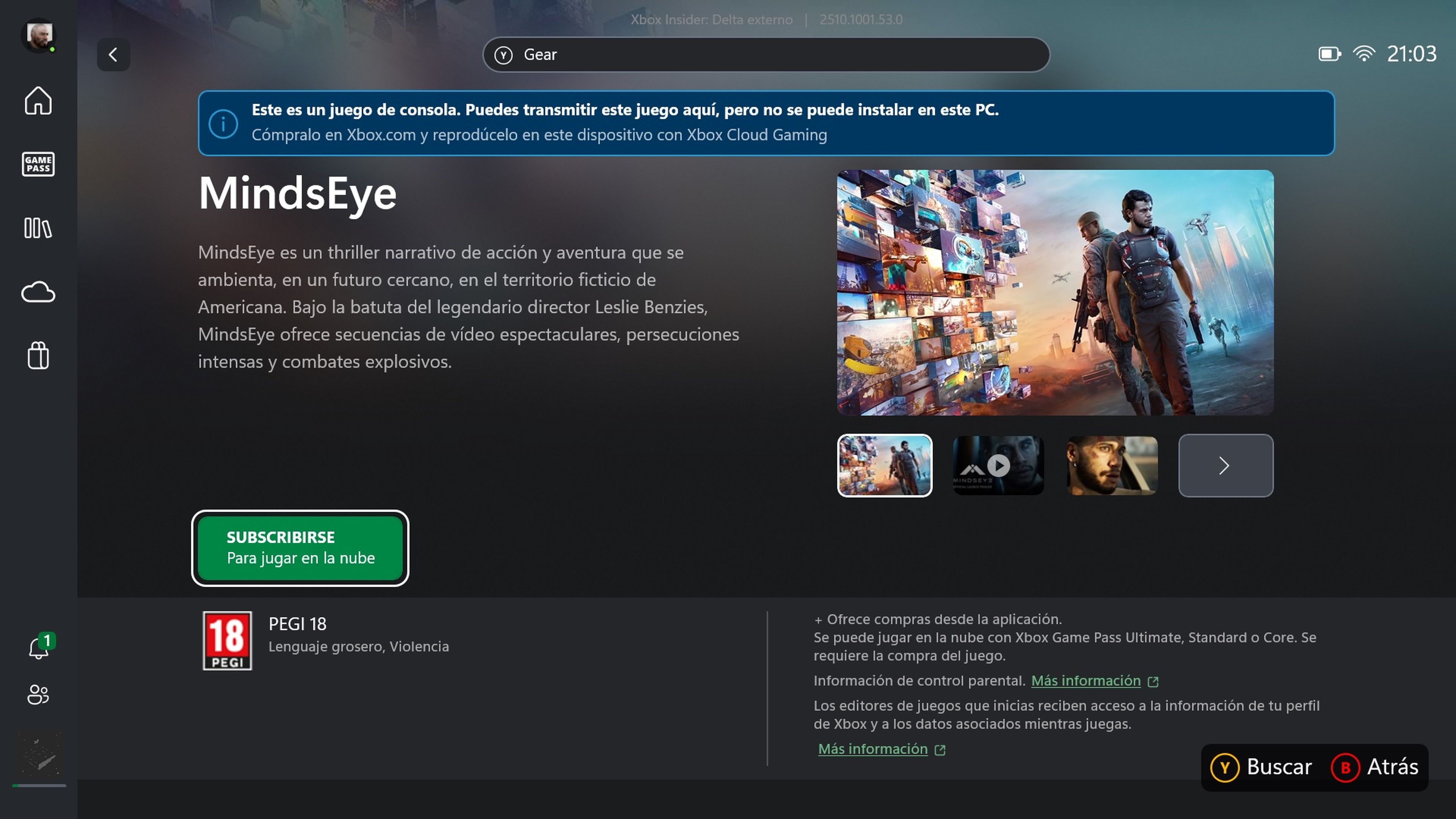This screenshot has height=819, width=1456.
Task: Click the Wi-Fi status indicator
Action: [1365, 54]
